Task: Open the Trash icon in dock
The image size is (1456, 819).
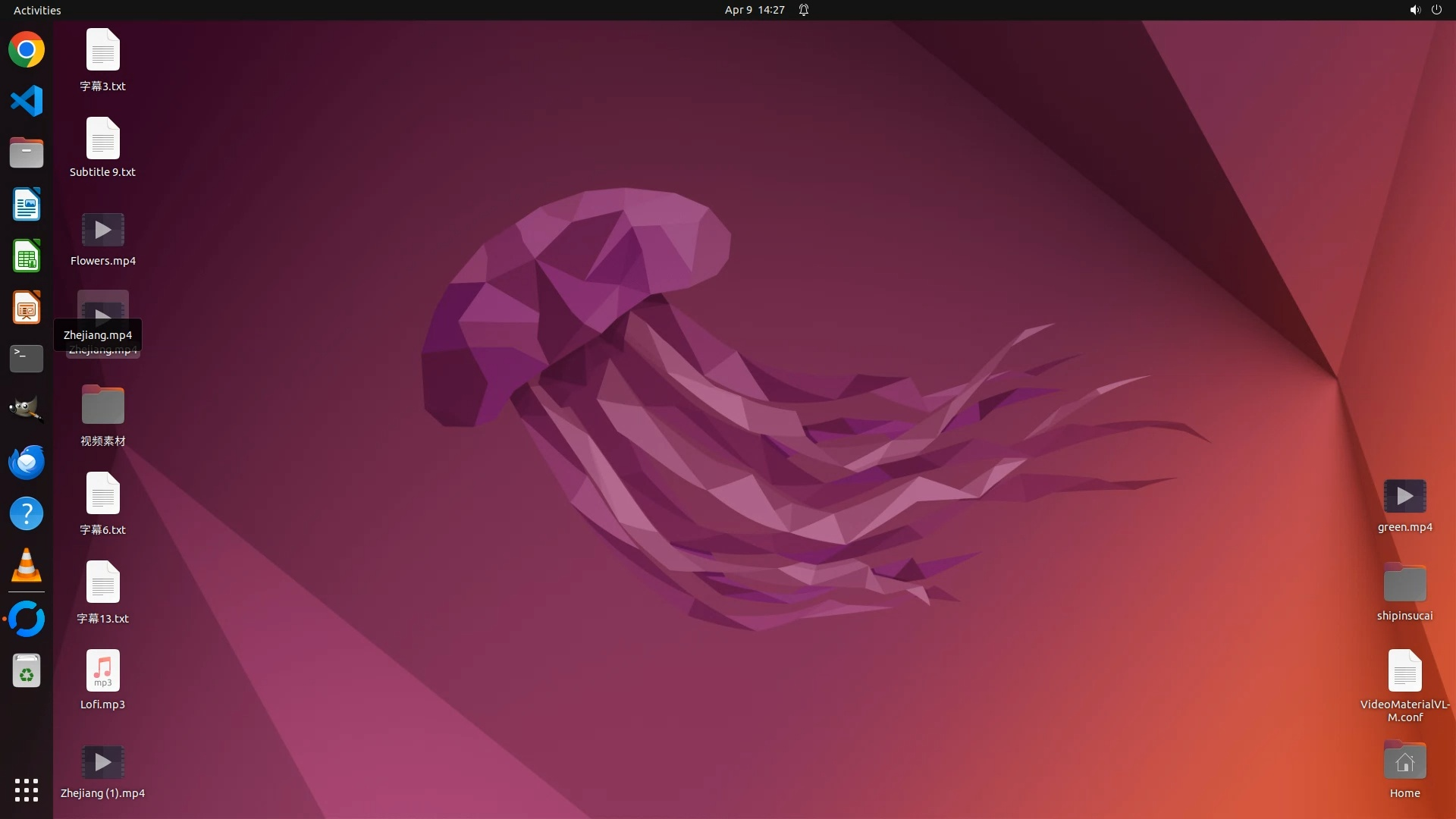Action: click(27, 671)
